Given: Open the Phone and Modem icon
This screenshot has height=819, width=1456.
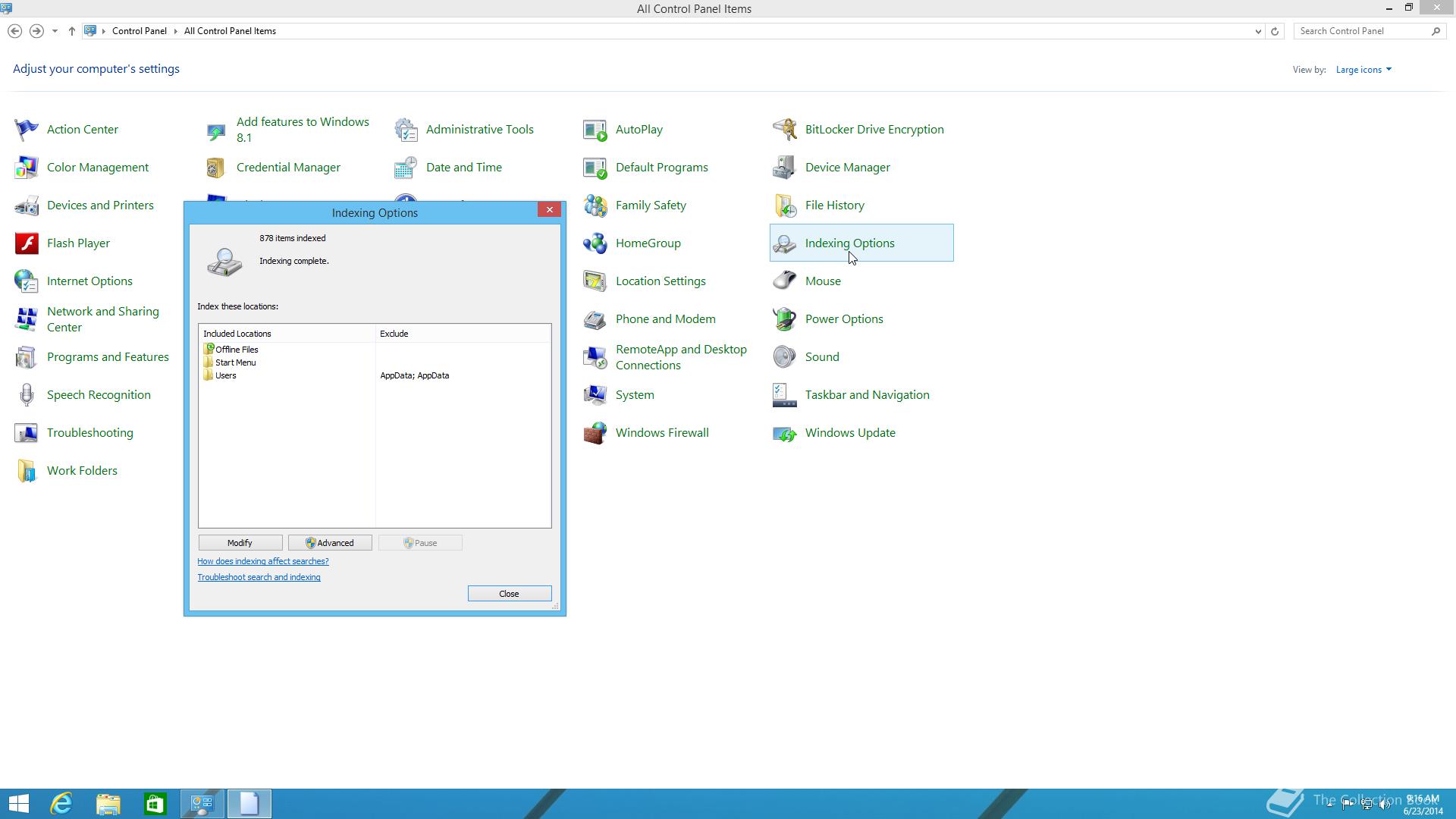Looking at the screenshot, I should (595, 319).
